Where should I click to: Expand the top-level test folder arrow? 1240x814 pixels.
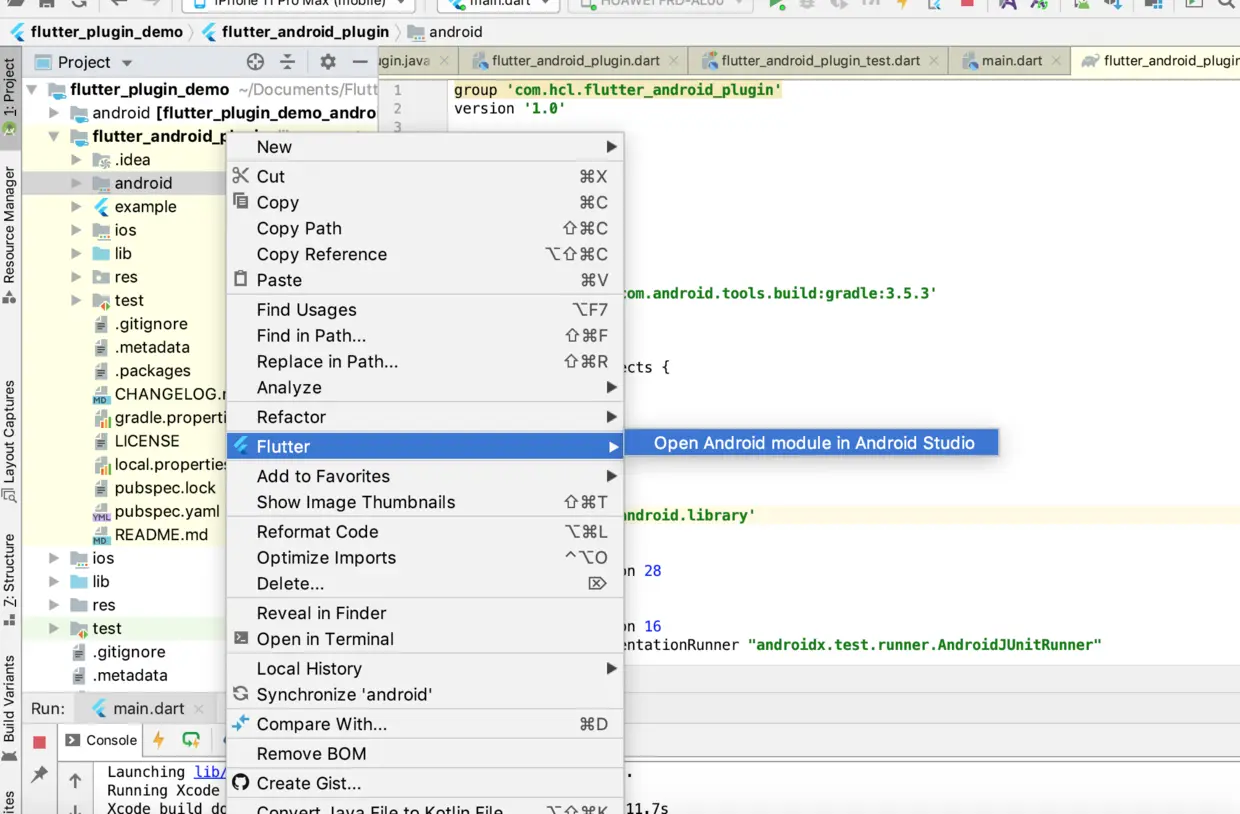55,628
